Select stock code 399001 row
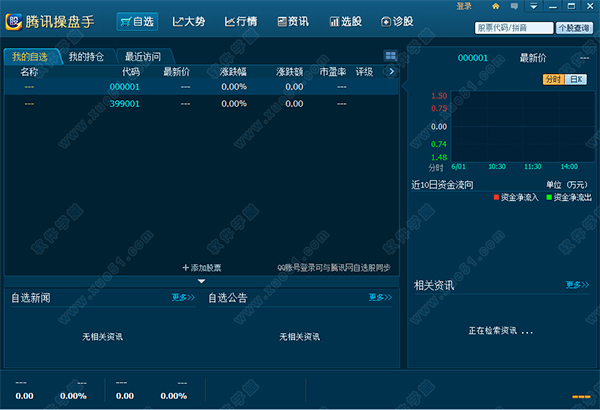 click(x=202, y=104)
